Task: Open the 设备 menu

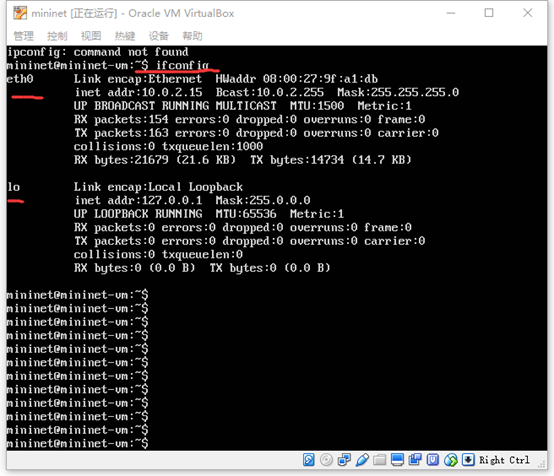Action: point(159,36)
